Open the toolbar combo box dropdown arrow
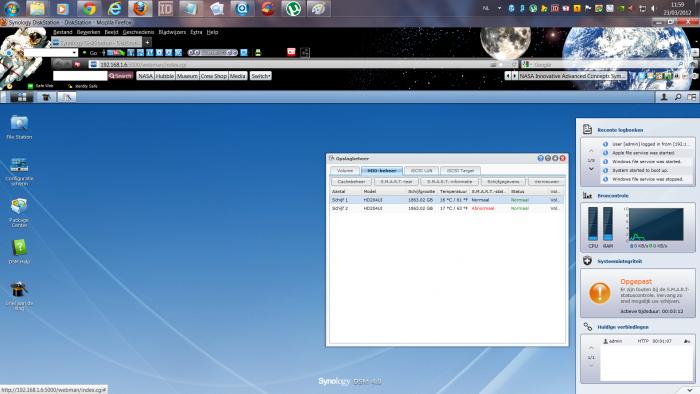Image resolution: width=700 pixels, height=394 pixels. coord(74,53)
